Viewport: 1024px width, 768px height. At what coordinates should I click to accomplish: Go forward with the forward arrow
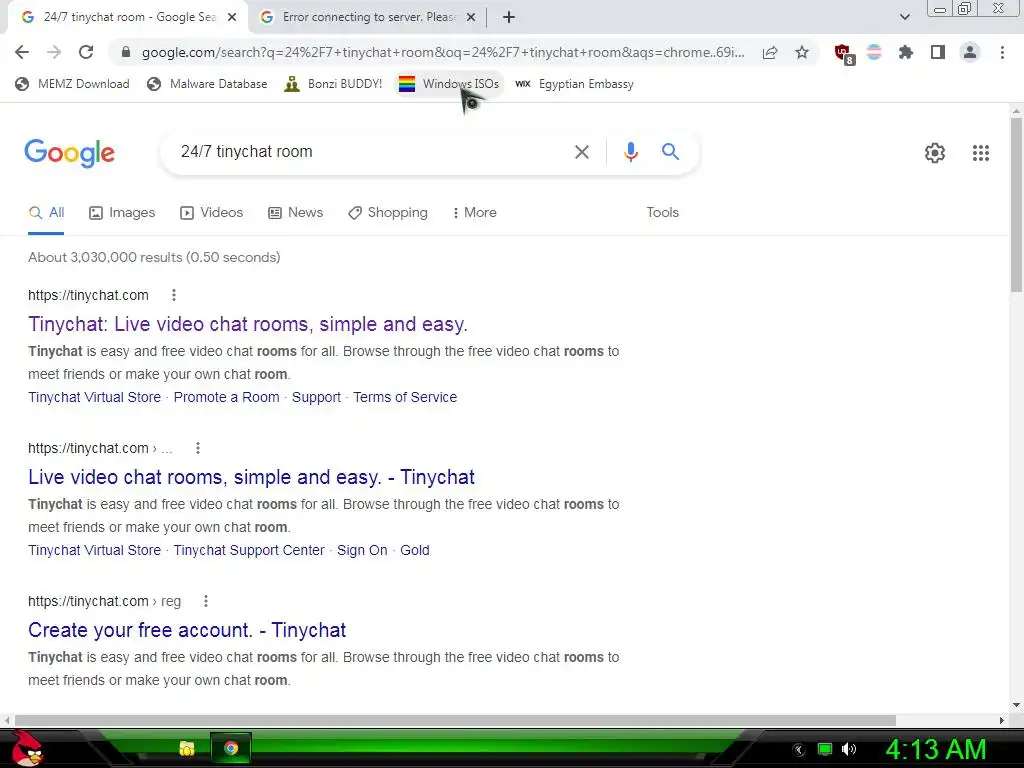pos(54,52)
